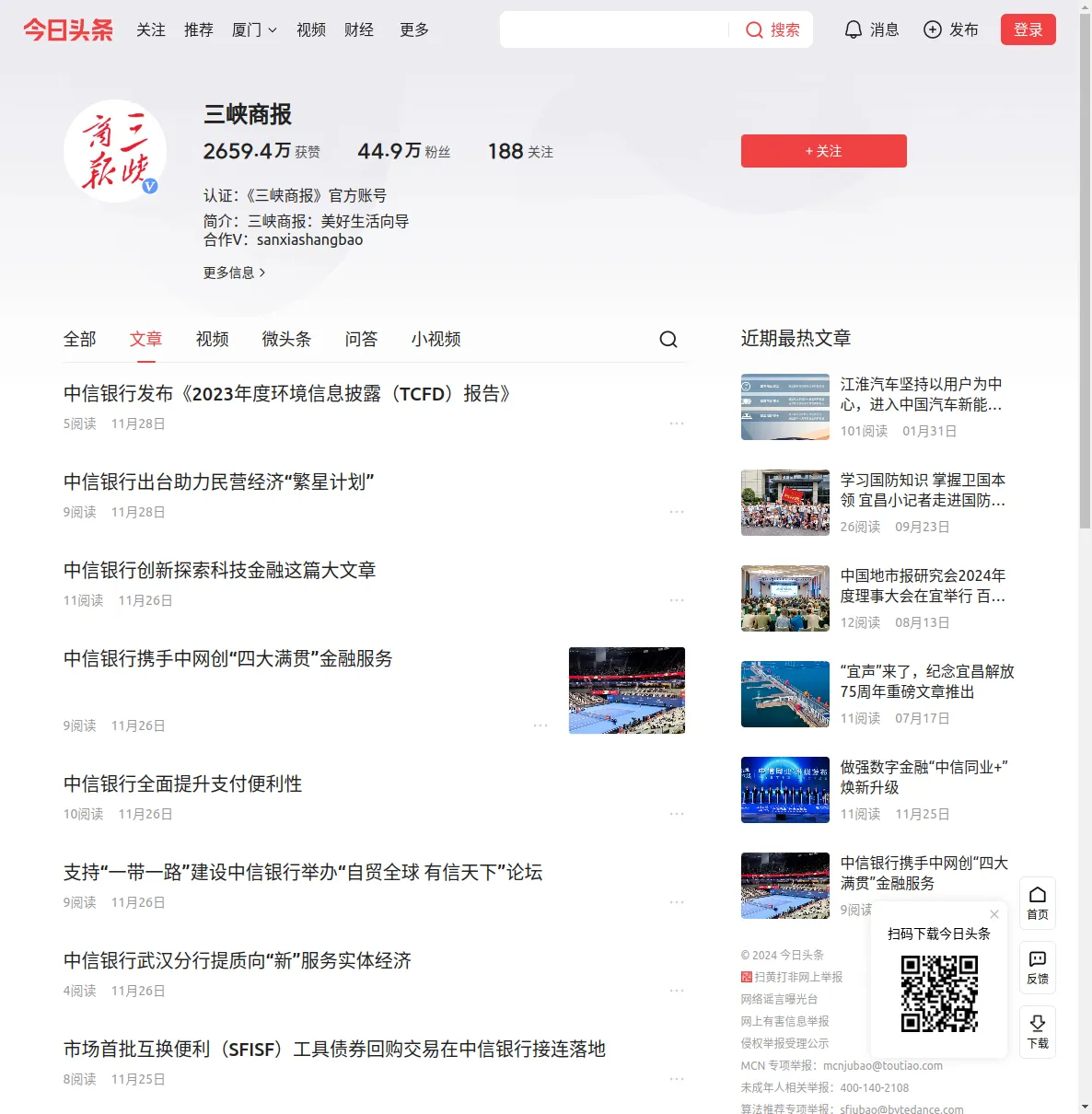Screen dimensions: 1092x1114
Task: Open 扫黄打非网上举报 footer link
Action: pyautogui.click(x=792, y=977)
